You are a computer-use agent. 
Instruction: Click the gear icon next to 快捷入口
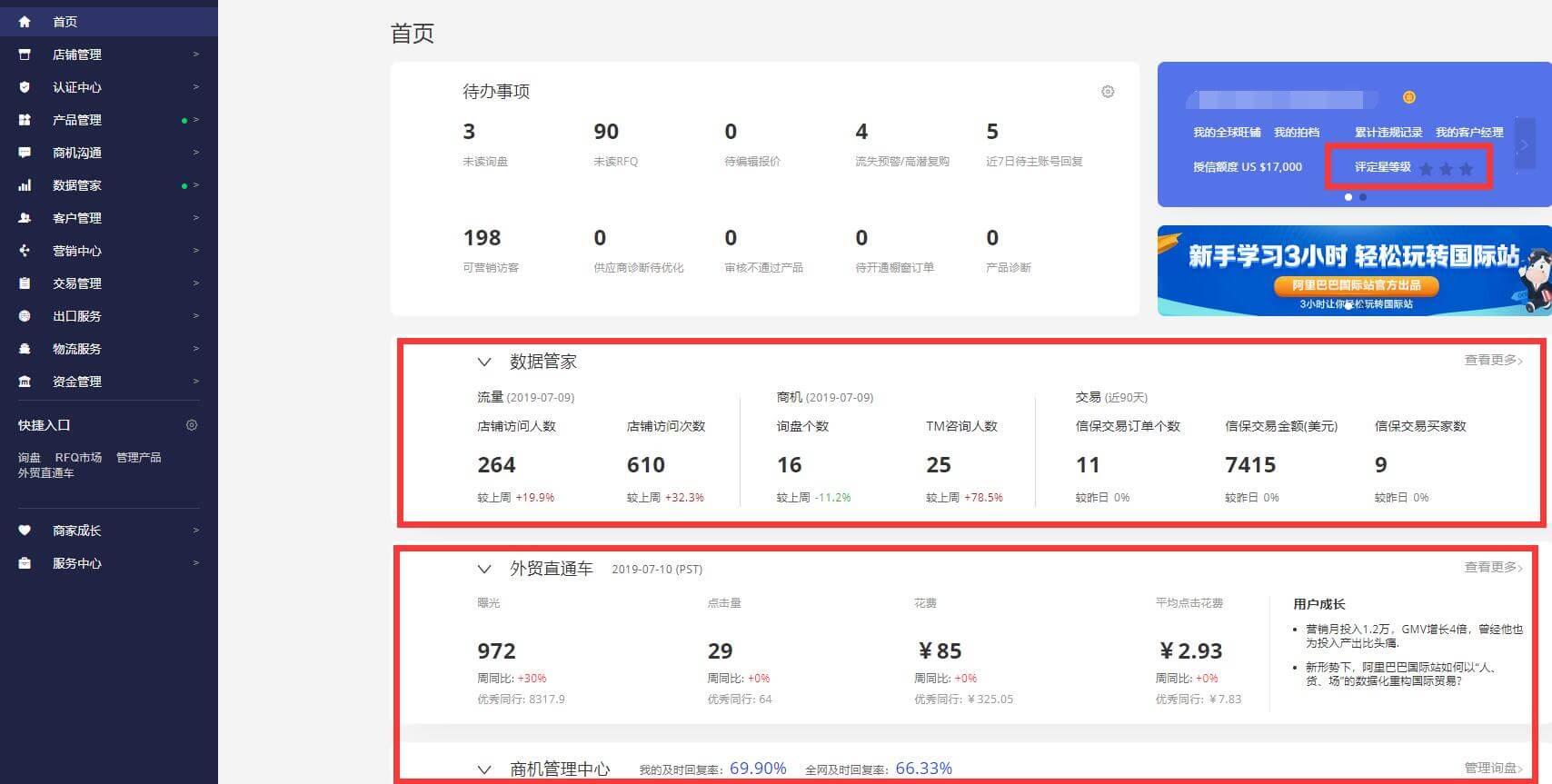tap(192, 425)
